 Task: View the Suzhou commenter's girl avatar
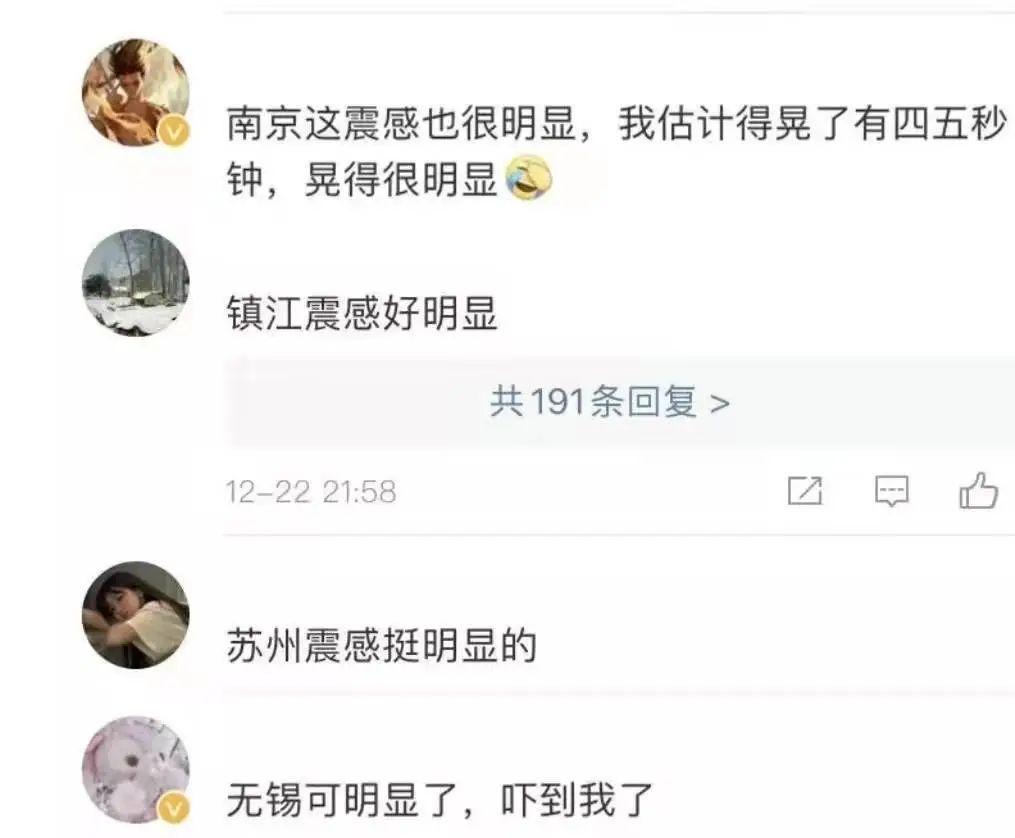click(x=136, y=615)
